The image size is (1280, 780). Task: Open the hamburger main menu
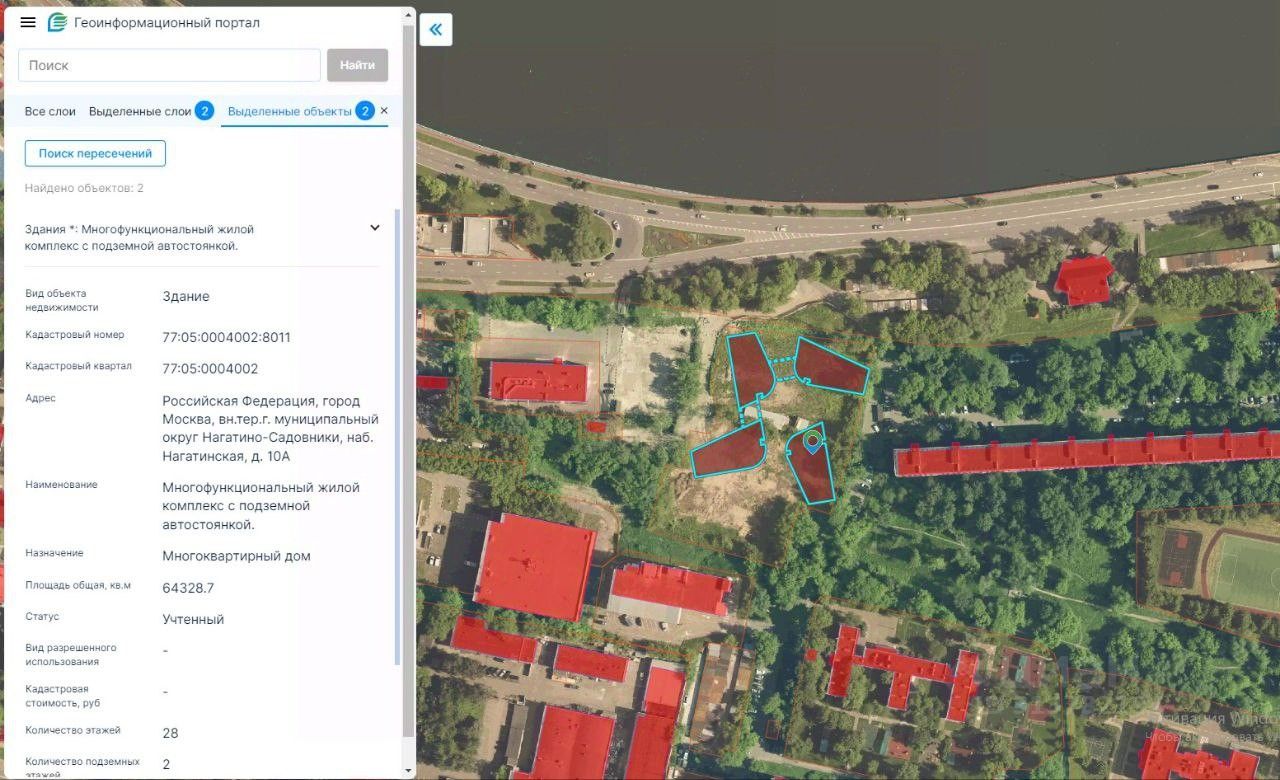[28, 22]
